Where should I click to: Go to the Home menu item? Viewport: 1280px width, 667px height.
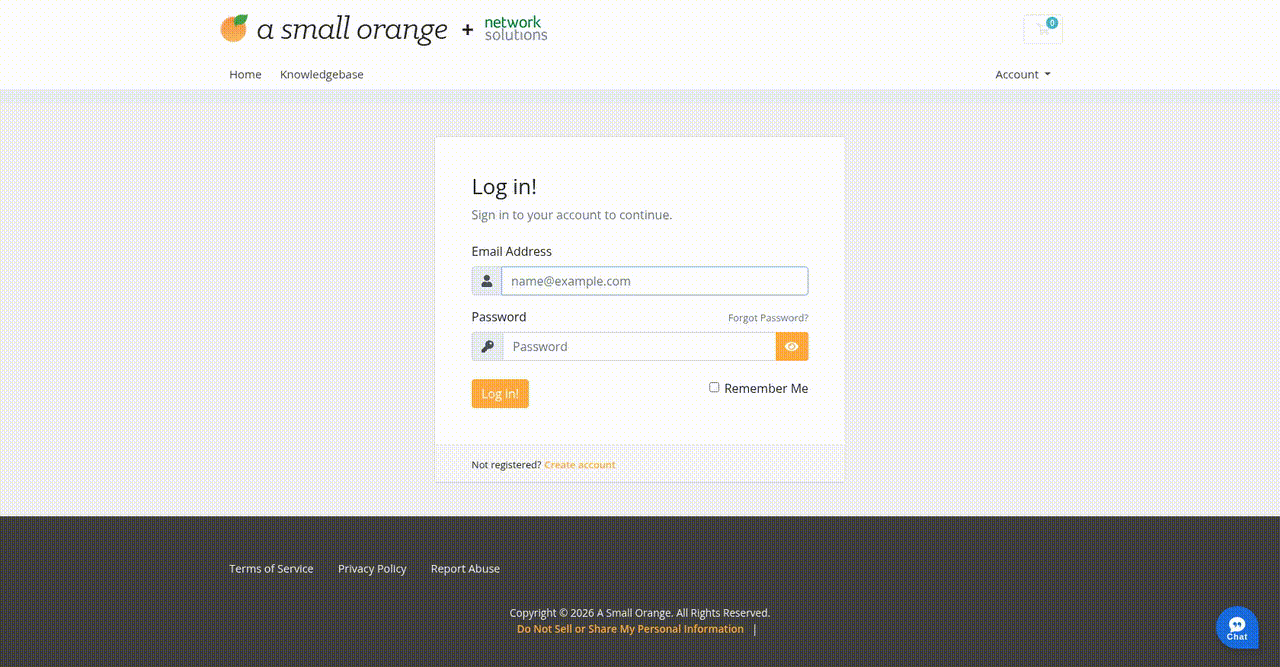tap(245, 74)
